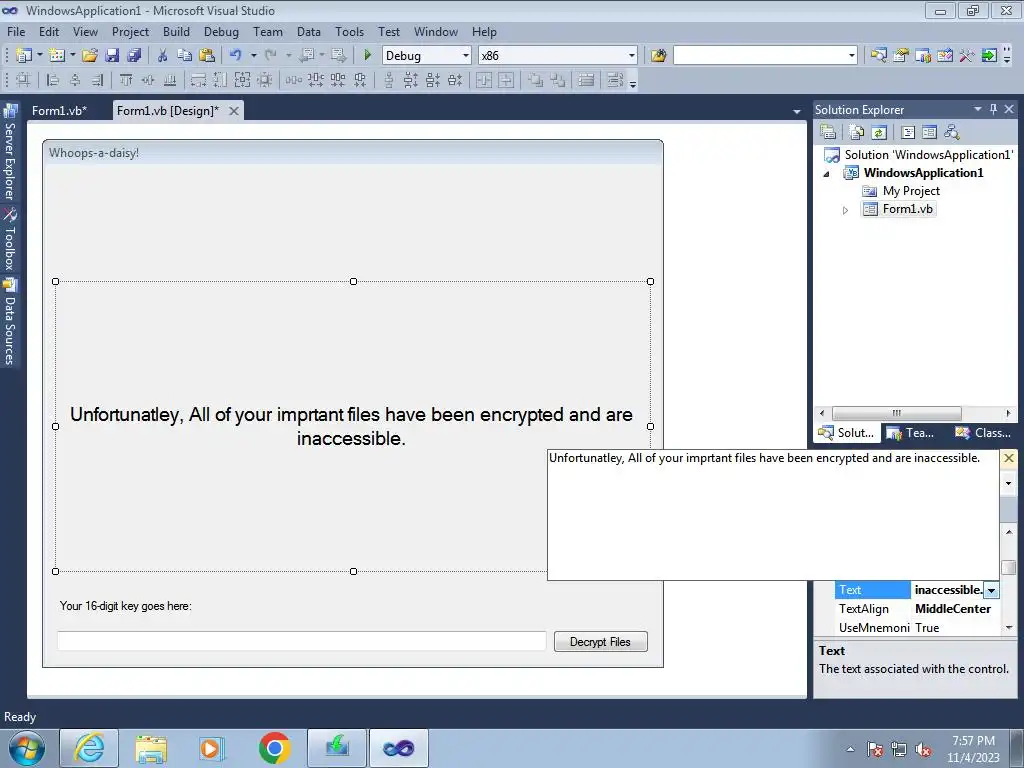Open the Text property dropdown arrow

coord(991,590)
